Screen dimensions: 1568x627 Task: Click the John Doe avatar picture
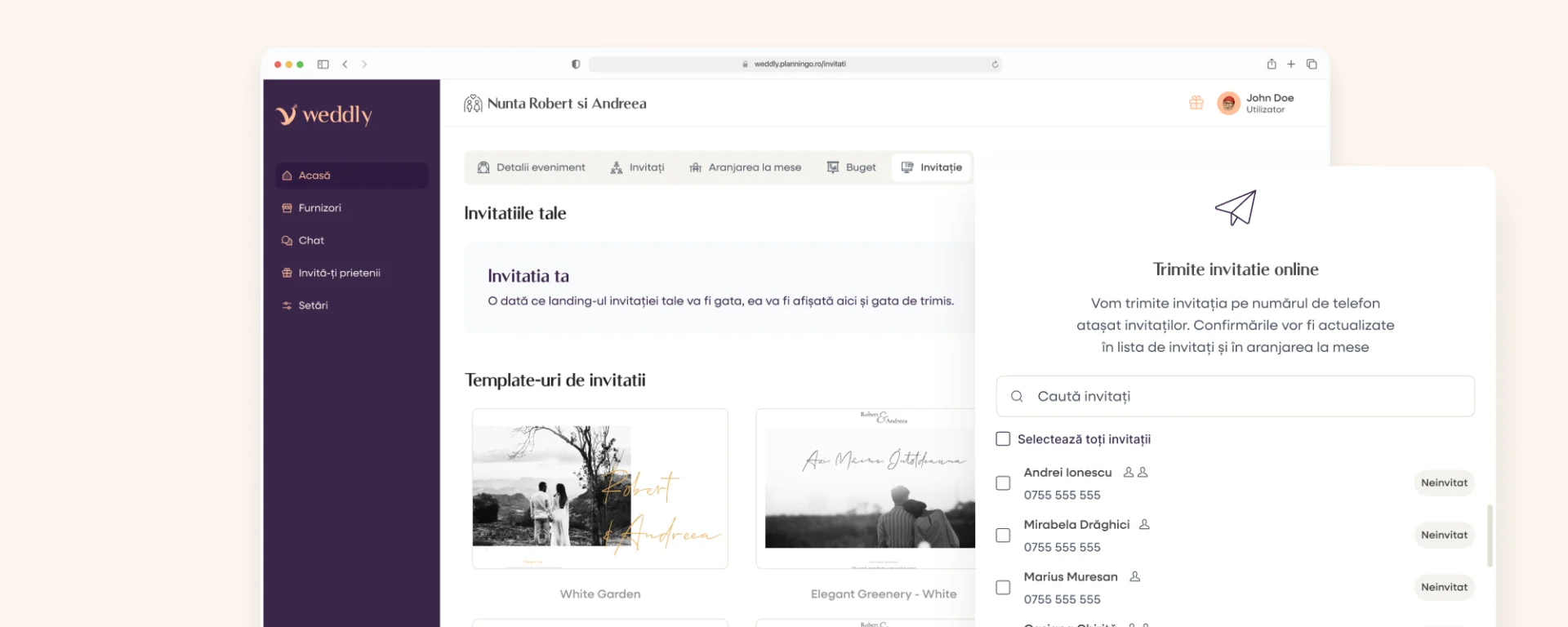click(x=1228, y=103)
